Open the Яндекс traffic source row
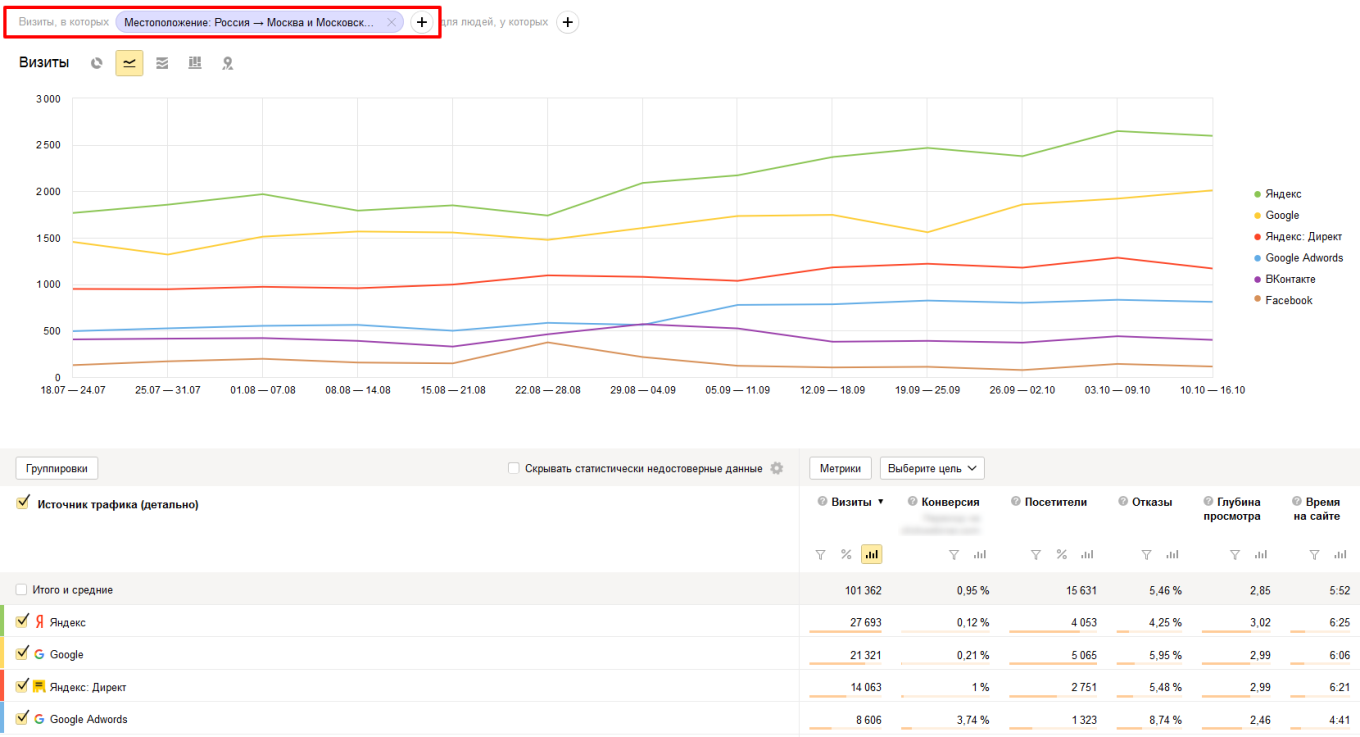The image size is (1360, 737). pos(67,622)
